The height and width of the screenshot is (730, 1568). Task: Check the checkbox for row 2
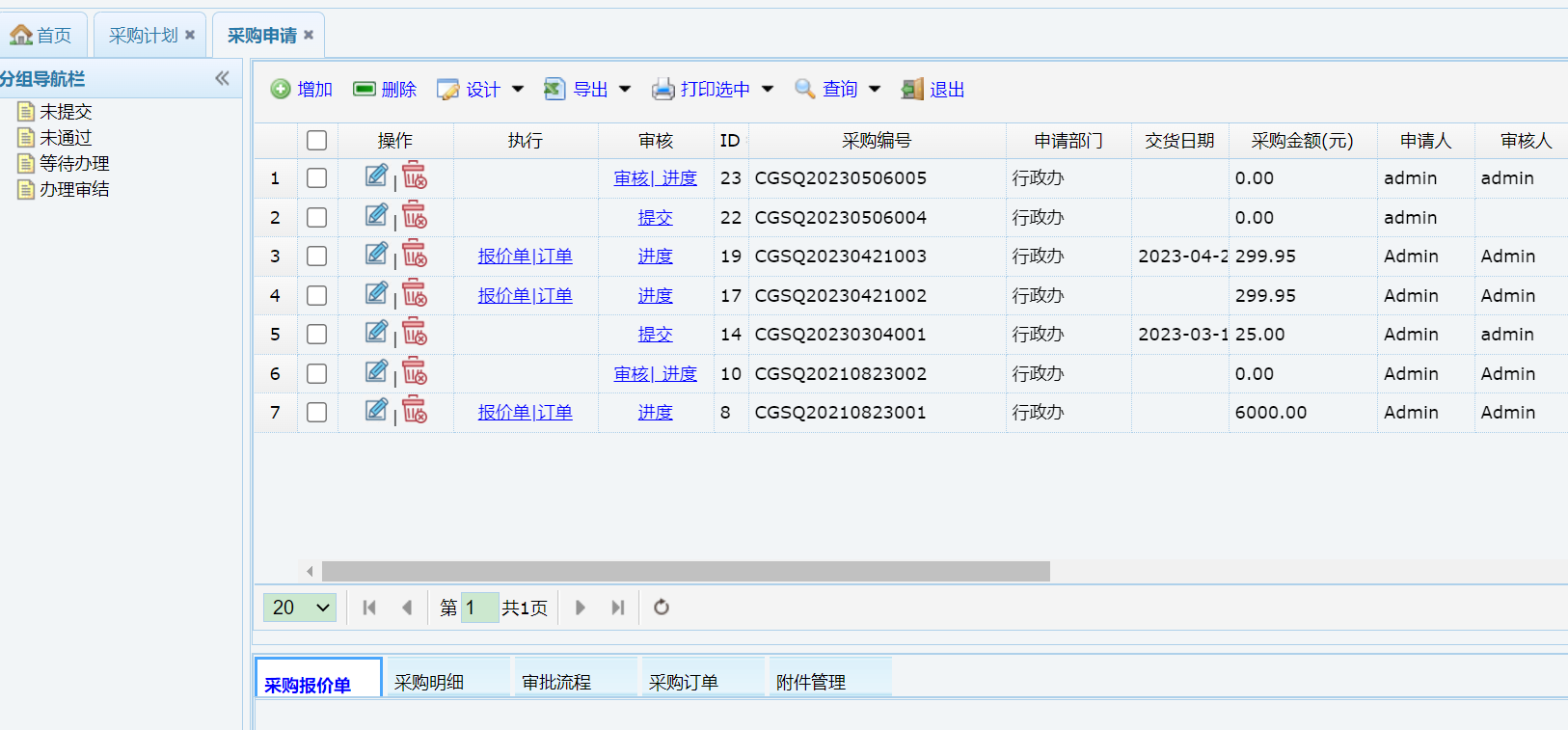(316, 218)
